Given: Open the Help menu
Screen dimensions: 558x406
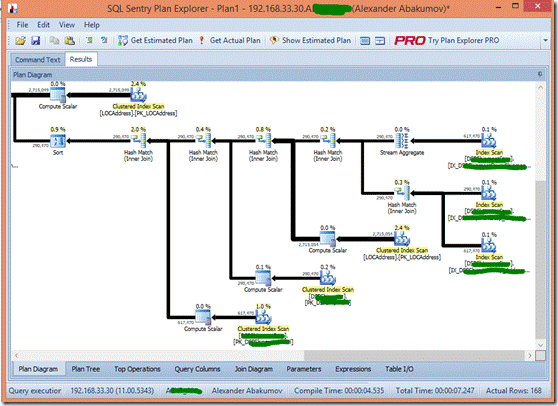Looking at the screenshot, I should click(x=91, y=25).
